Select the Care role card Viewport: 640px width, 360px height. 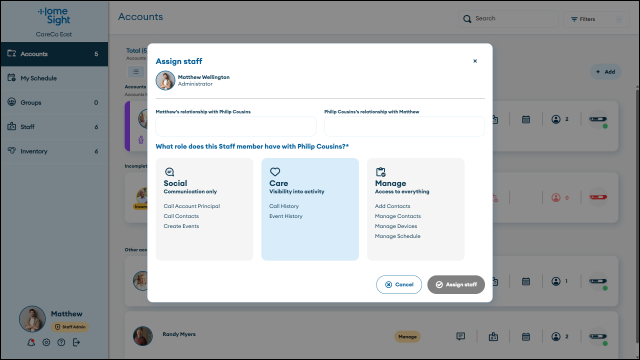(x=310, y=209)
